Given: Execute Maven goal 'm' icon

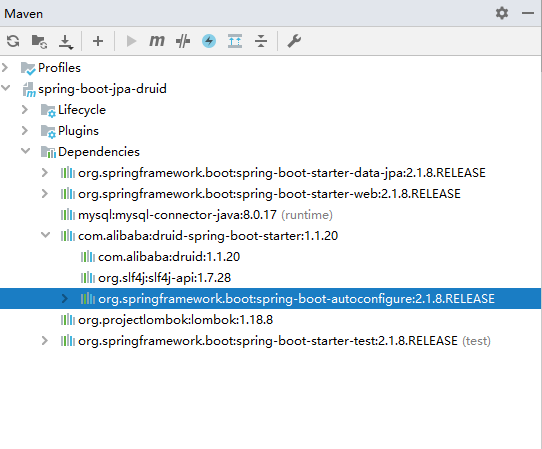Looking at the screenshot, I should [x=157, y=41].
